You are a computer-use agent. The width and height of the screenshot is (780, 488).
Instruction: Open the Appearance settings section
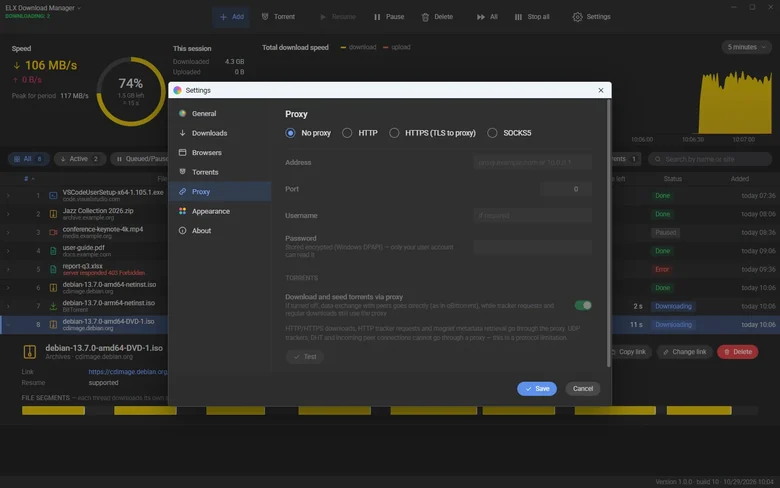point(219,211)
